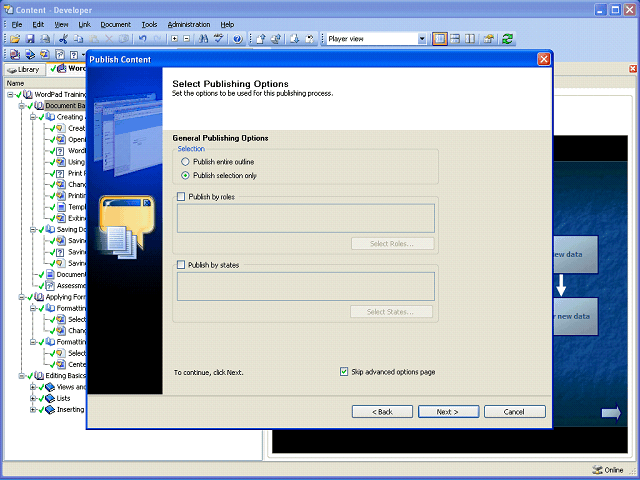
Task: Click the Check Out document icon
Action: pos(295,39)
